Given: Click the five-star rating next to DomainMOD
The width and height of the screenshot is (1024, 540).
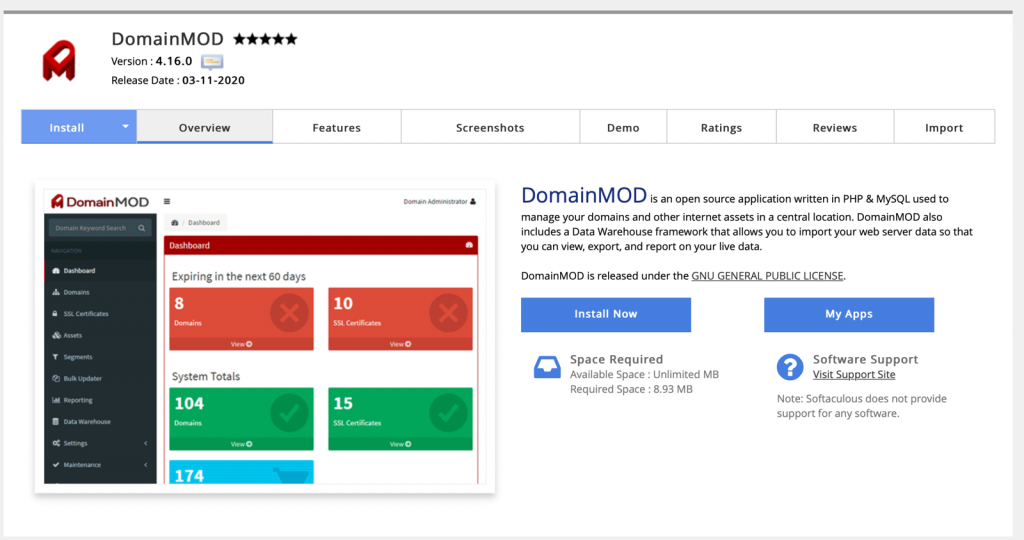Looking at the screenshot, I should [265, 39].
